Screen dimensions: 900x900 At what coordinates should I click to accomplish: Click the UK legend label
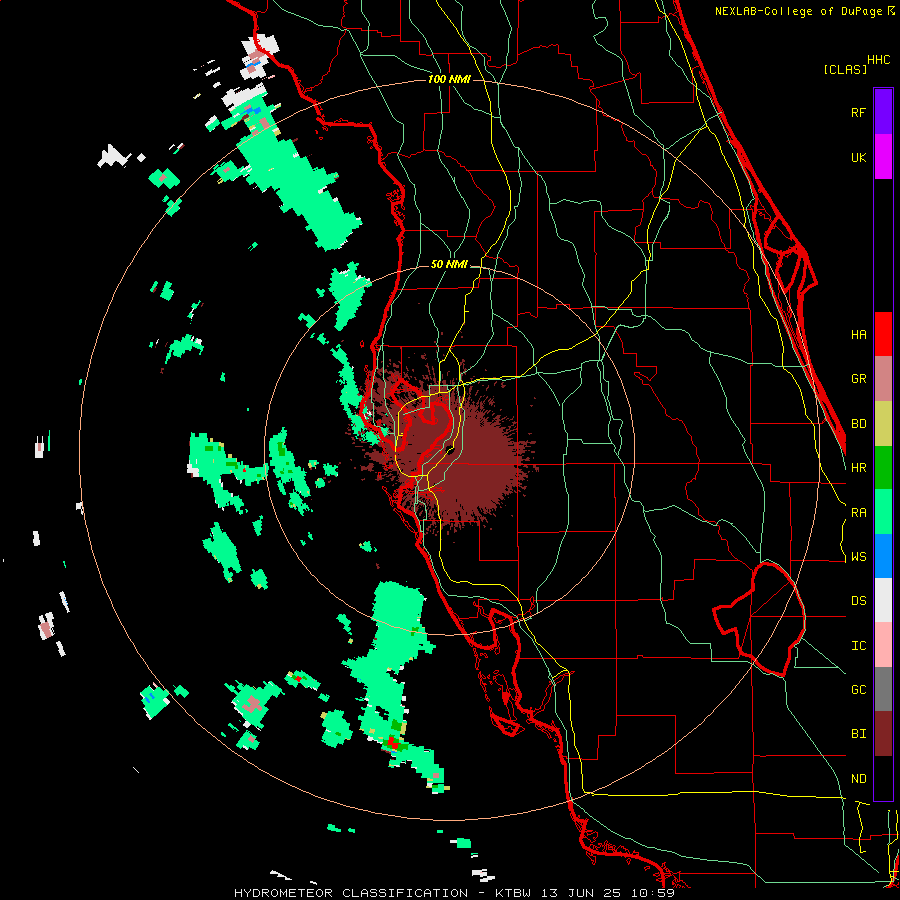(858, 158)
